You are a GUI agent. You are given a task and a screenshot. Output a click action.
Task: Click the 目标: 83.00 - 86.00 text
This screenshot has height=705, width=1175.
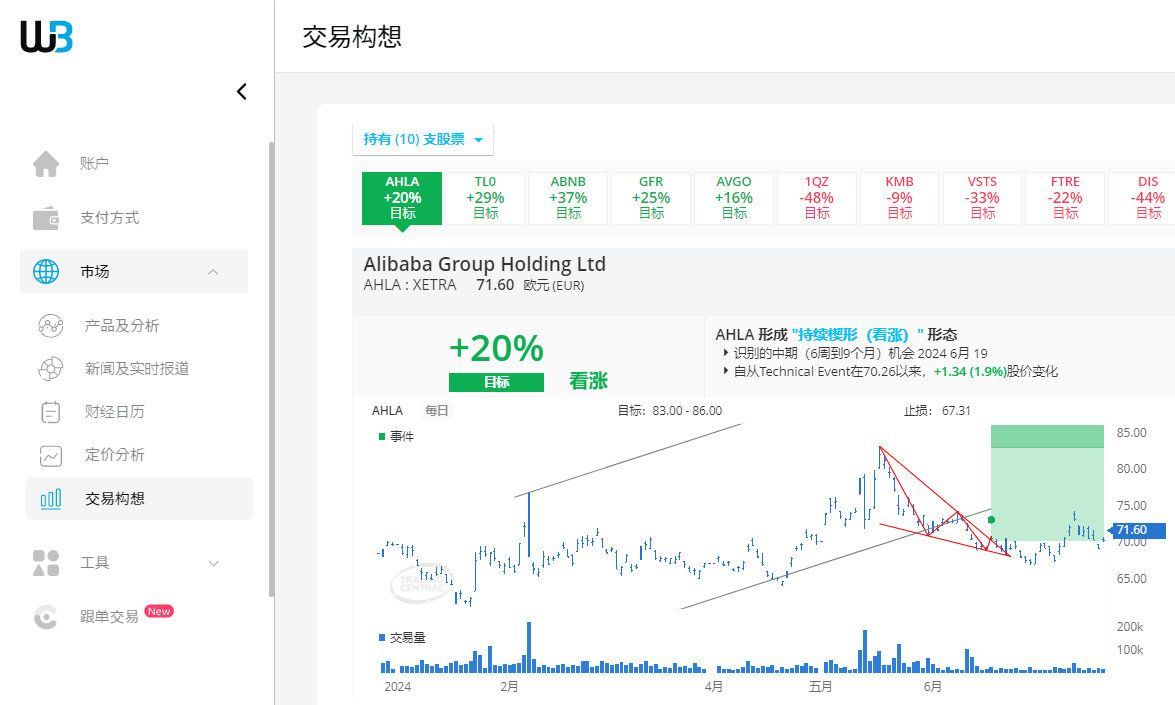click(x=669, y=411)
